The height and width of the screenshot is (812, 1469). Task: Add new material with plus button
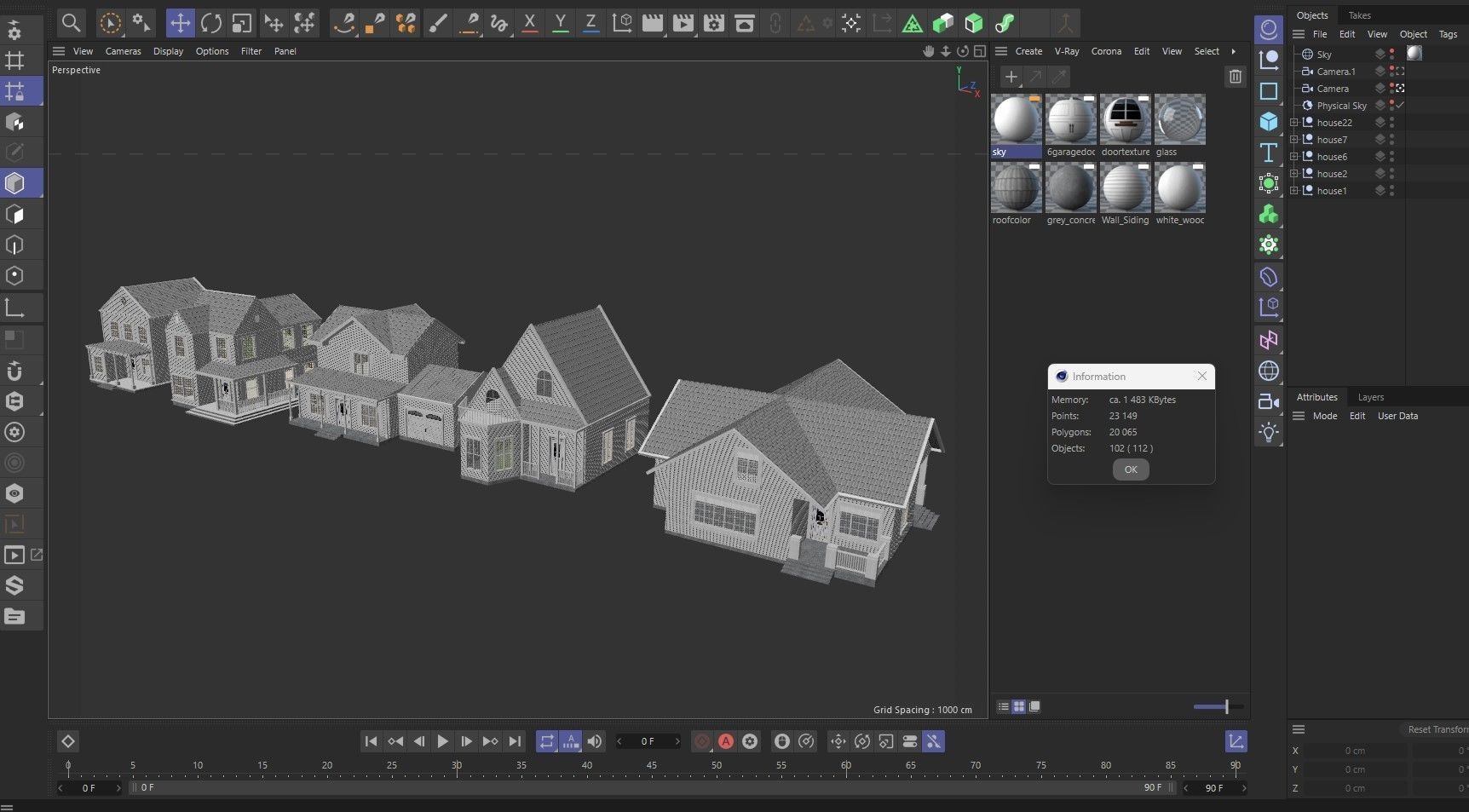point(1011,77)
